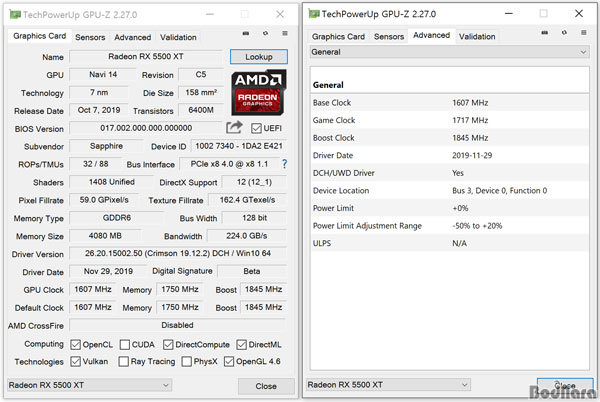Click Close button in left window
600x402 pixels.
(x=266, y=386)
